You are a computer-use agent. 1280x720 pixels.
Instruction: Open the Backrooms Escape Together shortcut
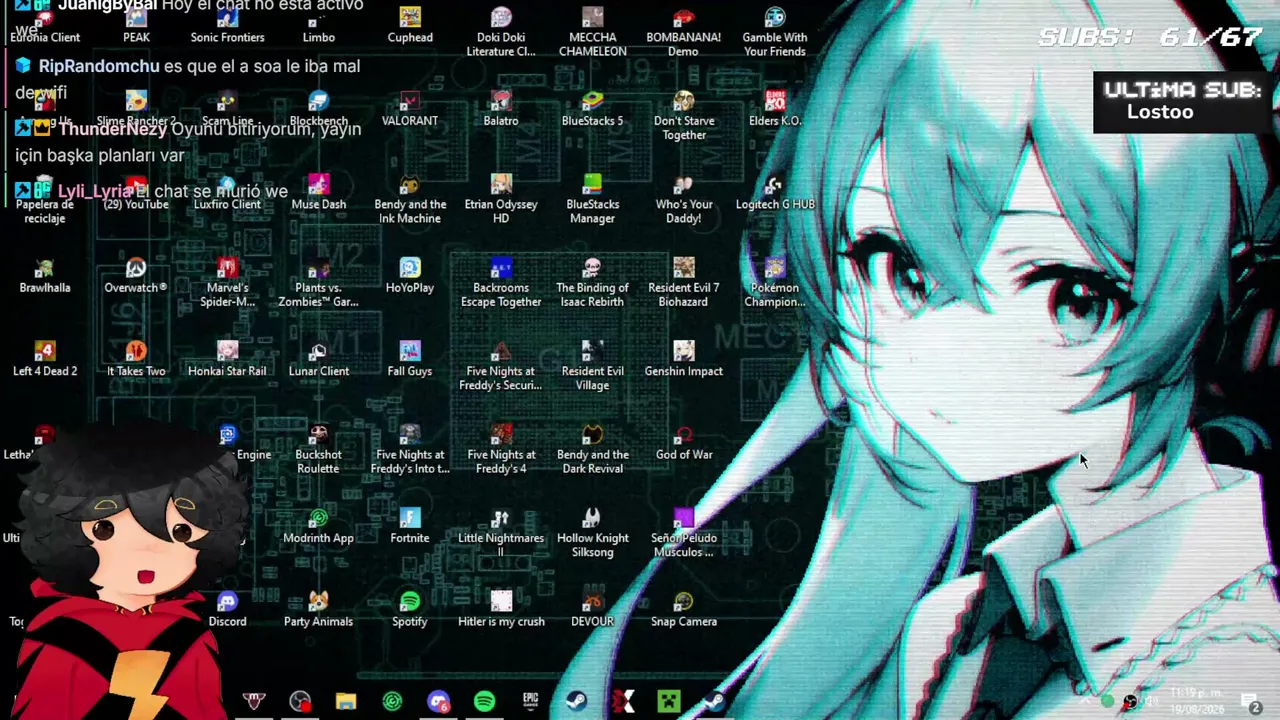501,282
